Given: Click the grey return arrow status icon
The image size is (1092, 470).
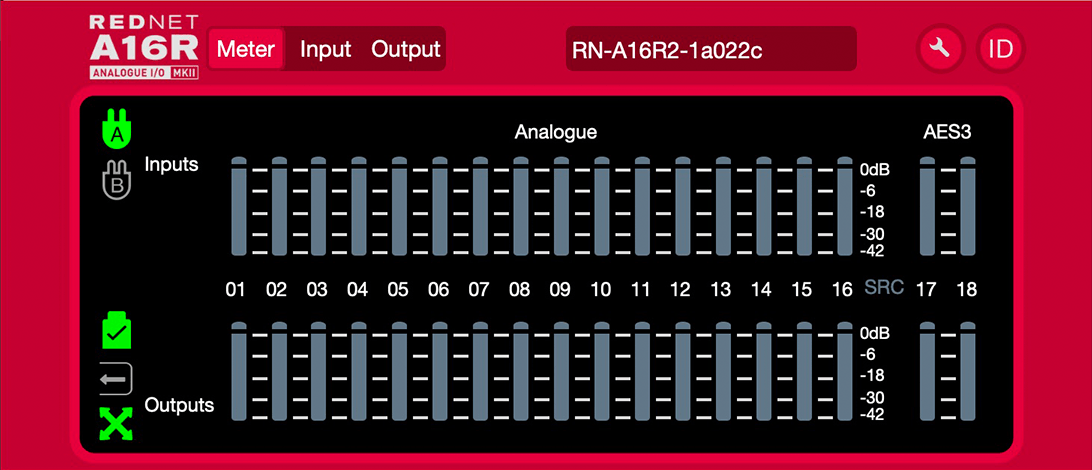Looking at the screenshot, I should pos(116,379).
